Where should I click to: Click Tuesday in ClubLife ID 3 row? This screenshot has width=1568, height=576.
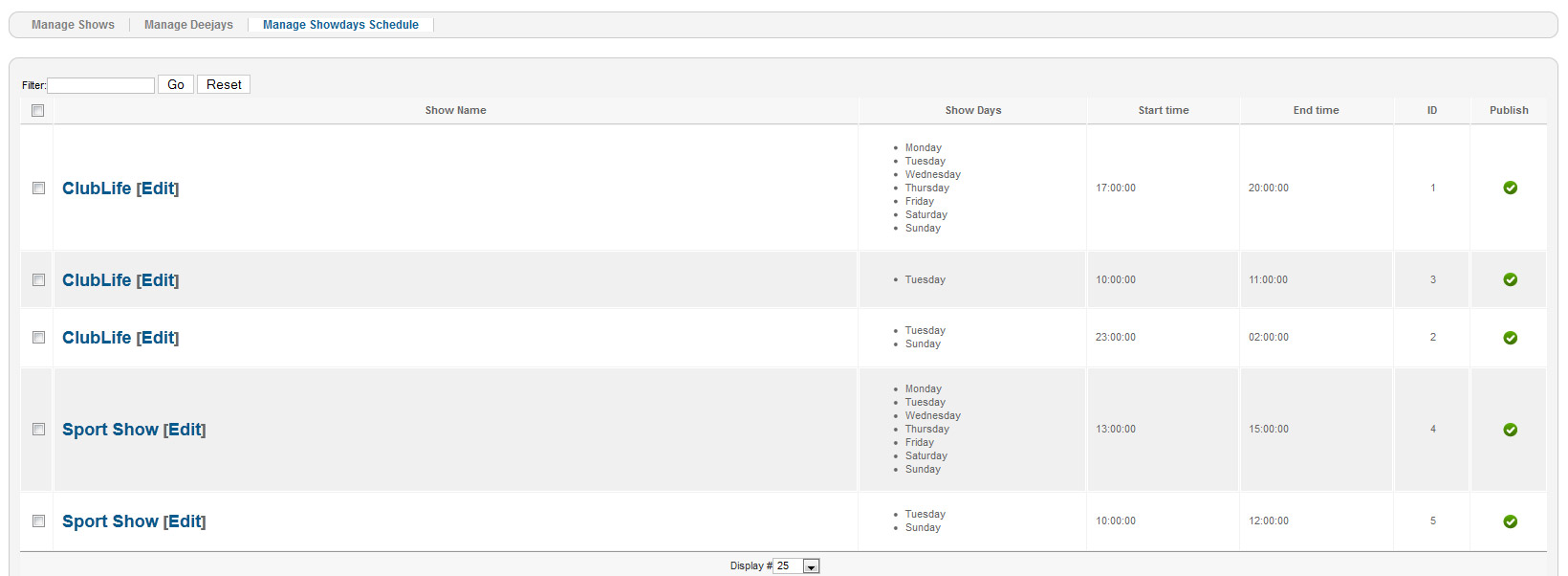pyautogui.click(x=926, y=280)
